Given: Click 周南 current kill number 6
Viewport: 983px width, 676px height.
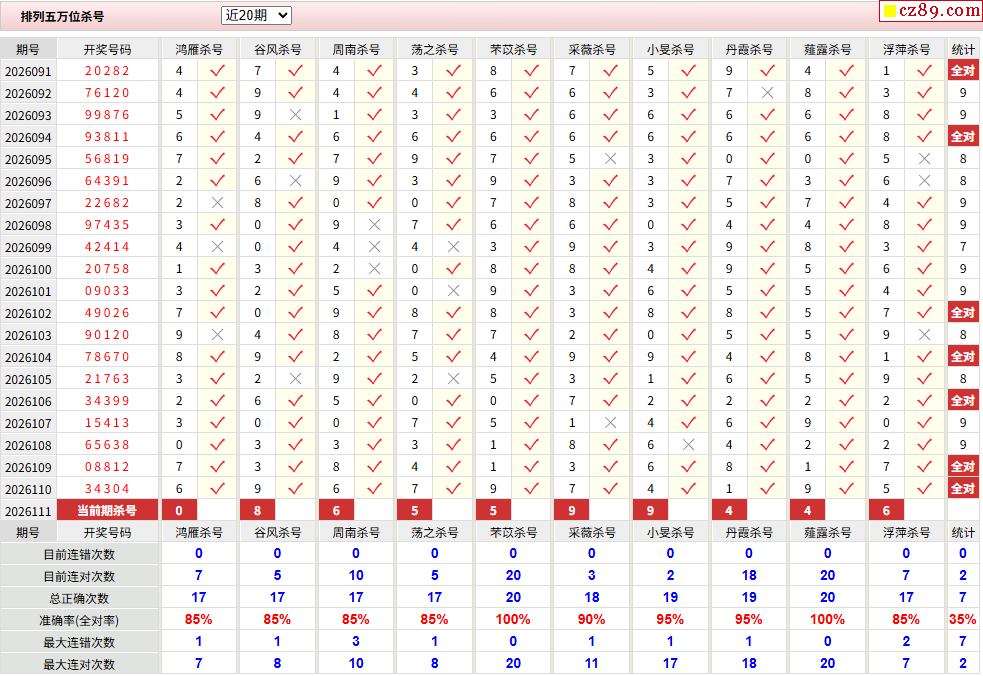Looking at the screenshot, I should 337,510.
